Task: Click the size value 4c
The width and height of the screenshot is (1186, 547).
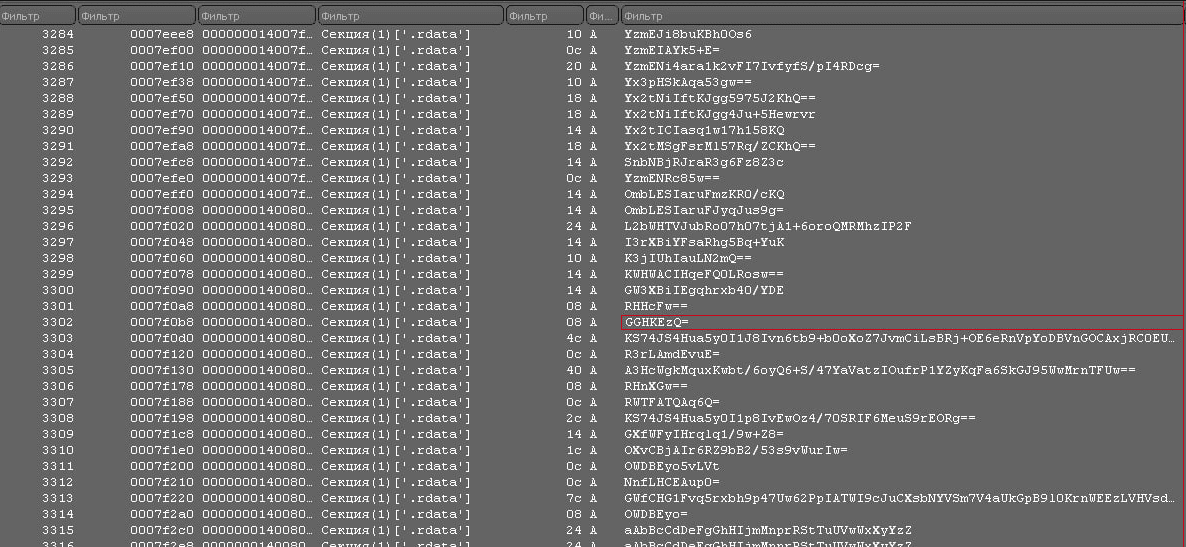Action: [574, 338]
